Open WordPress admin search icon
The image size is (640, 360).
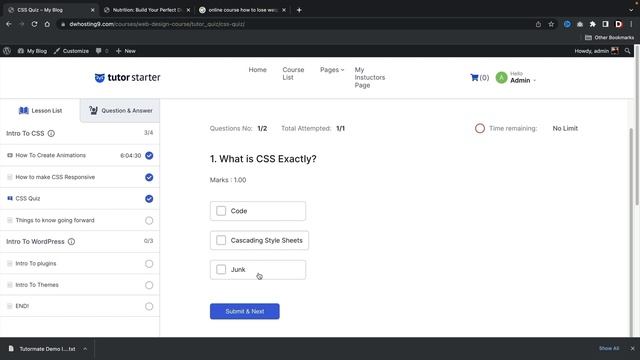pos(627,51)
